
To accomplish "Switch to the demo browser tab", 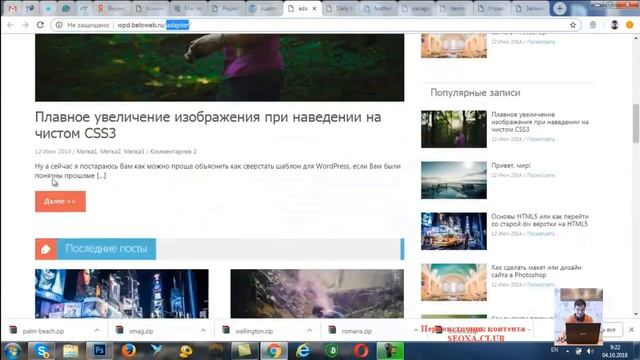I will coord(453,8).
